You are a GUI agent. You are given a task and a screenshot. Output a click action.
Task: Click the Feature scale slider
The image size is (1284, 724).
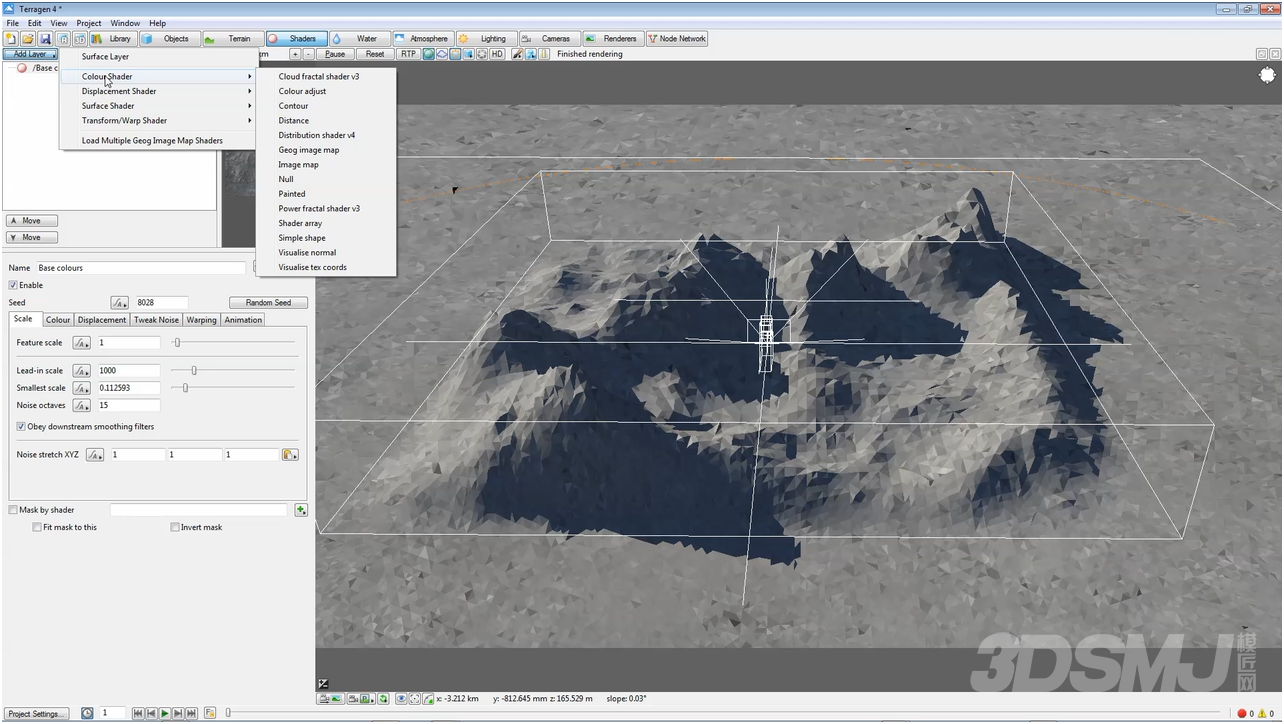pos(233,343)
